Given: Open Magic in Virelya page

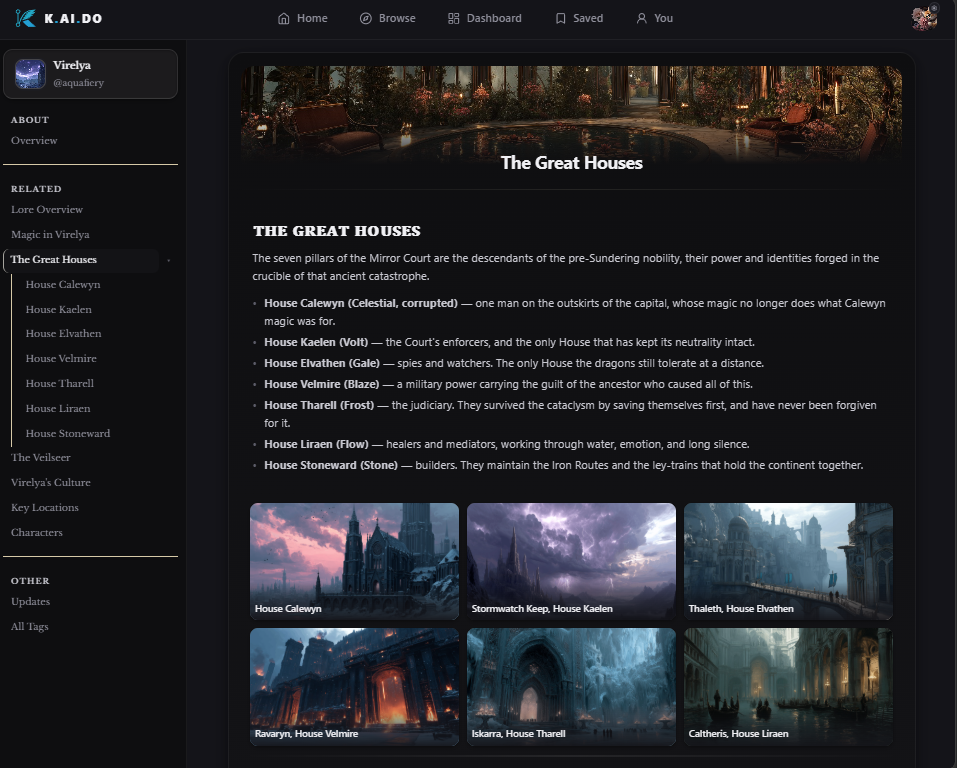Looking at the screenshot, I should click(x=50, y=234).
